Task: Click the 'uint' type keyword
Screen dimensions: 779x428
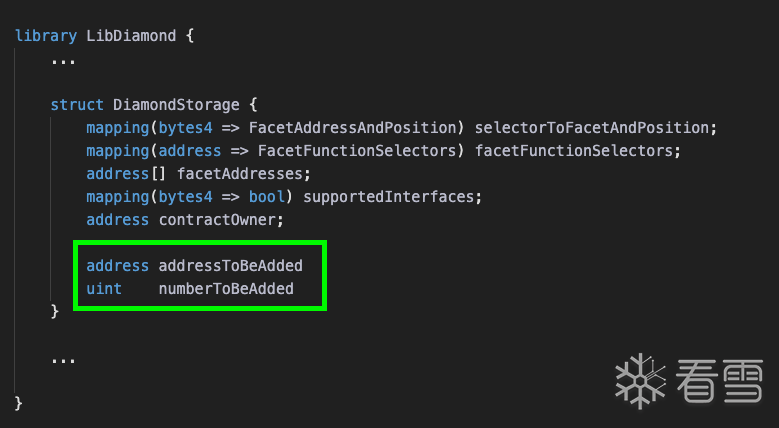Action: click(x=104, y=289)
